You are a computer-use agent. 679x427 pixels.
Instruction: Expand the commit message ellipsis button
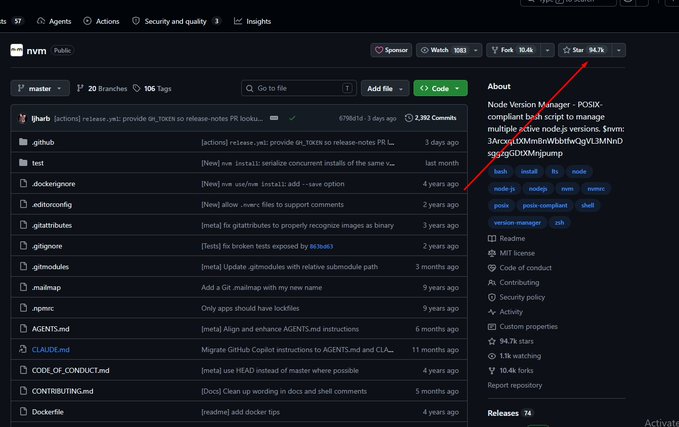point(274,118)
